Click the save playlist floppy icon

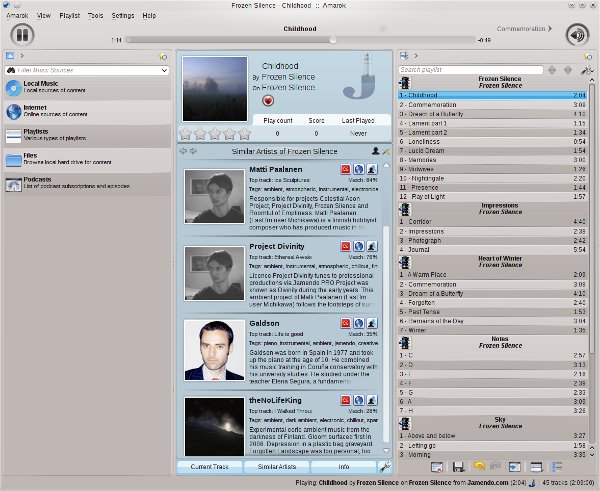458,467
